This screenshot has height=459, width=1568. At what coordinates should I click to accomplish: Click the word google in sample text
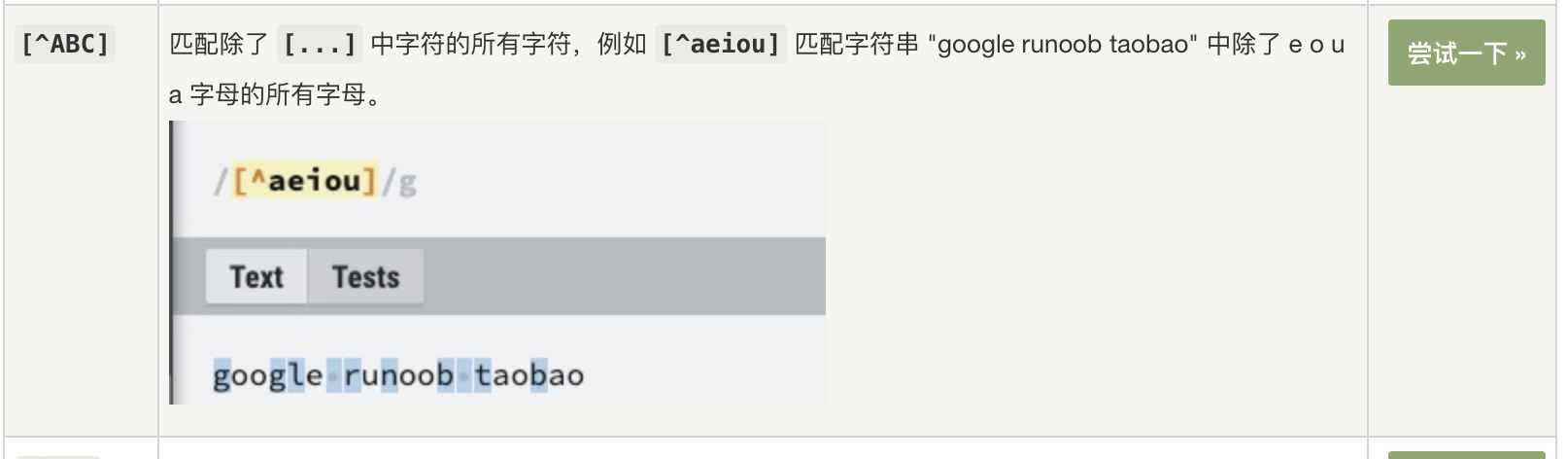coord(267,375)
